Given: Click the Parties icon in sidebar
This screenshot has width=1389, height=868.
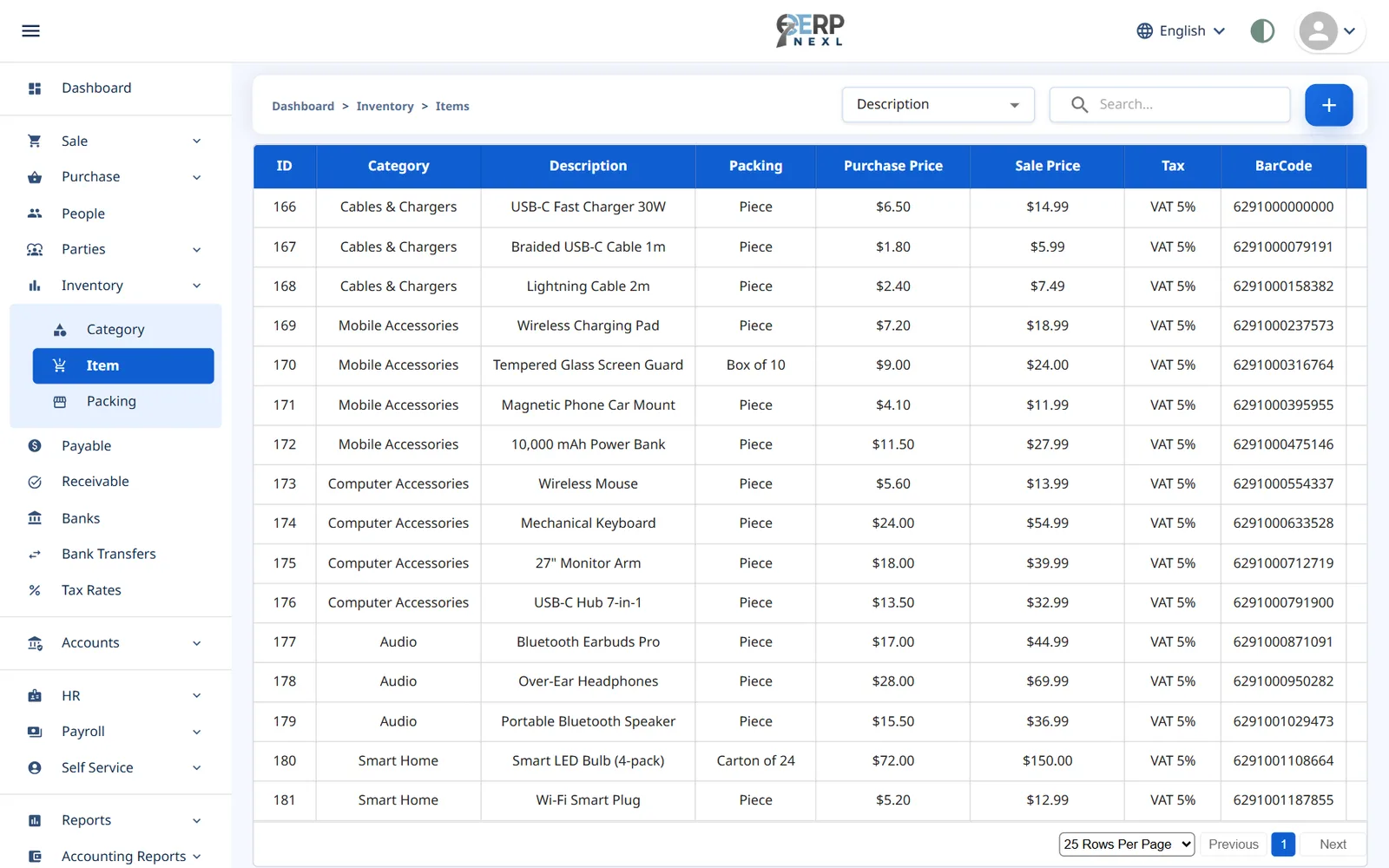Looking at the screenshot, I should click(x=35, y=249).
